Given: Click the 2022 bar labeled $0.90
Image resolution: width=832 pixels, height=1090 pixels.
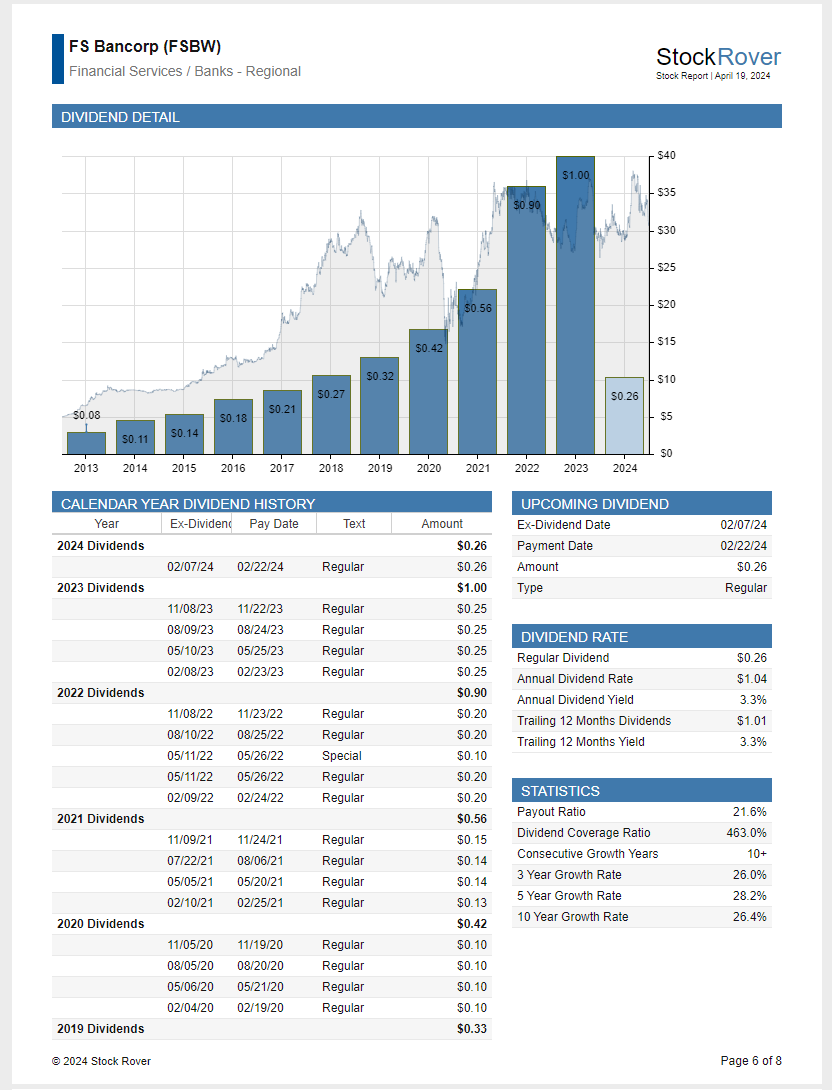Looking at the screenshot, I should [526, 320].
